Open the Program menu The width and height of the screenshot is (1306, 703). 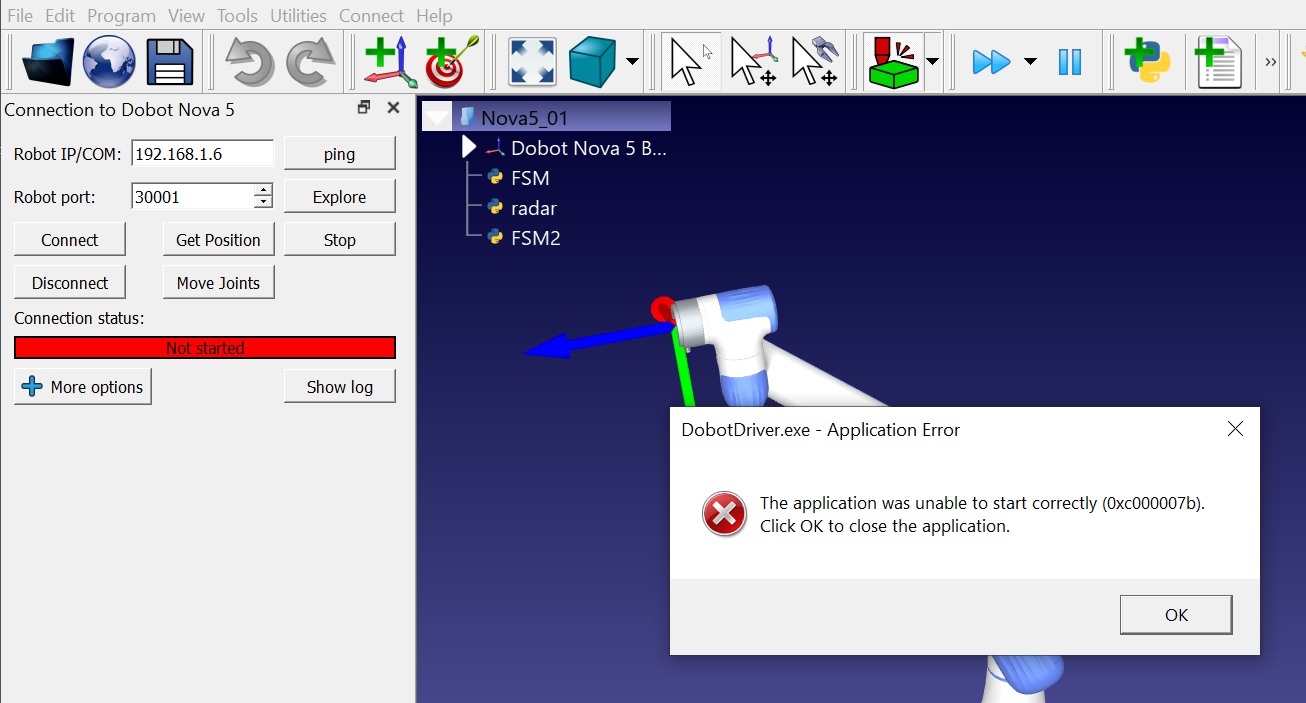click(x=121, y=16)
